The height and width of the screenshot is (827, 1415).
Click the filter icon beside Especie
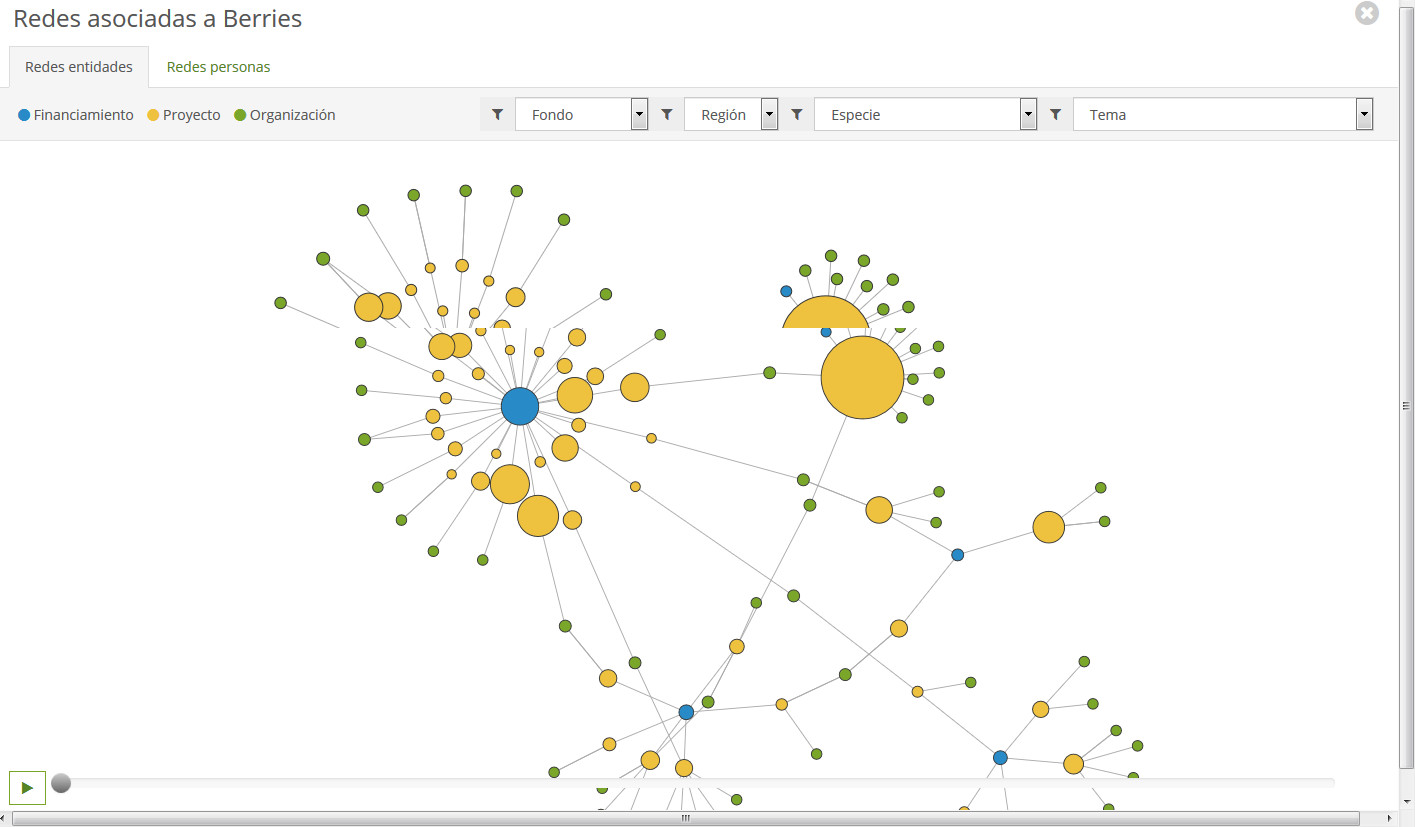pos(796,115)
